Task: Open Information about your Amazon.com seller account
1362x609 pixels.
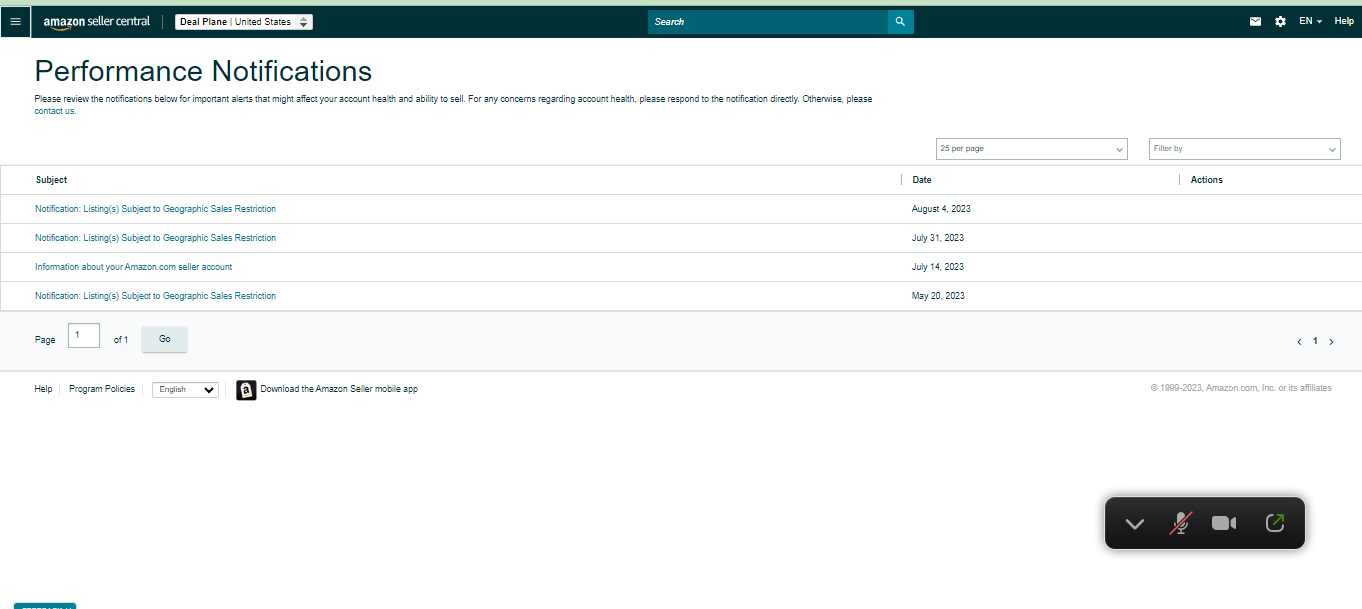Action: 133,267
